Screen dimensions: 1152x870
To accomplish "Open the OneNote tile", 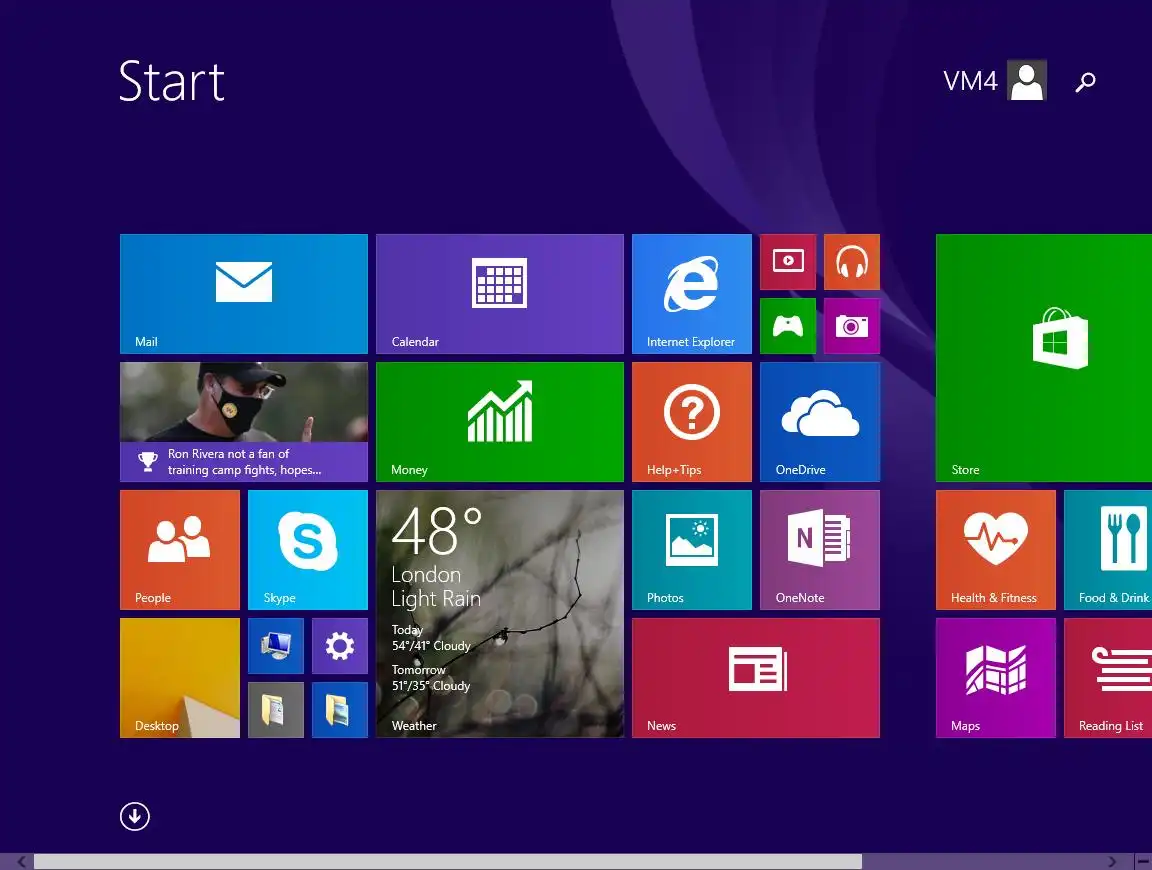I will [820, 550].
